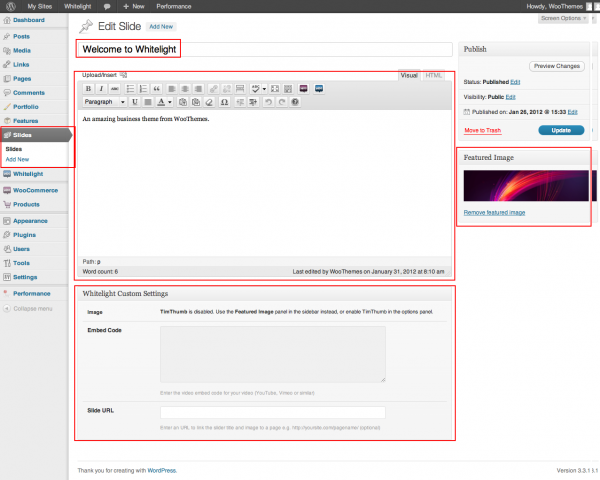The width and height of the screenshot is (600, 480).
Task: Open Media menu
Action: coord(22,51)
